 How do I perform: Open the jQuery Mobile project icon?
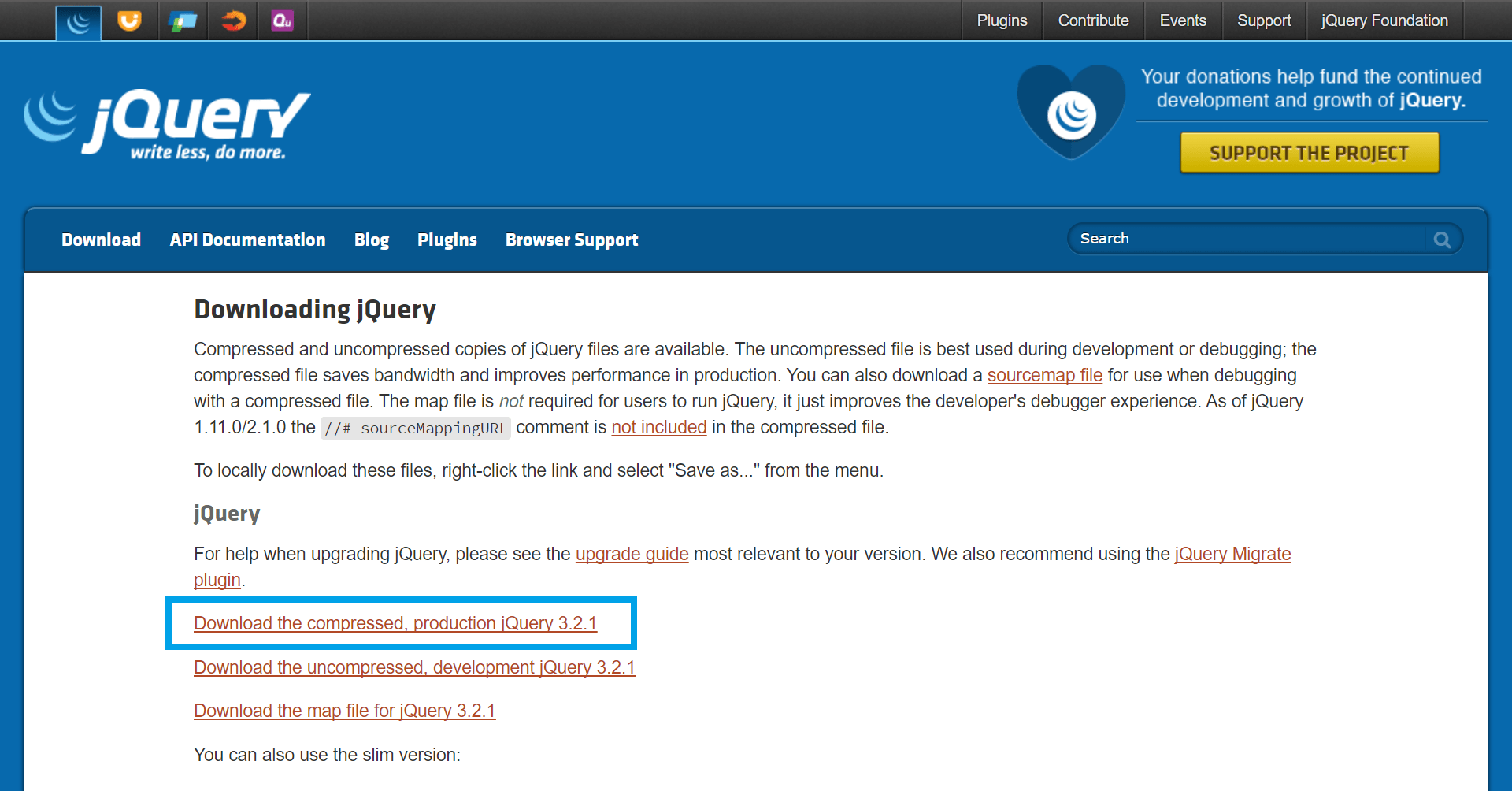tap(183, 20)
